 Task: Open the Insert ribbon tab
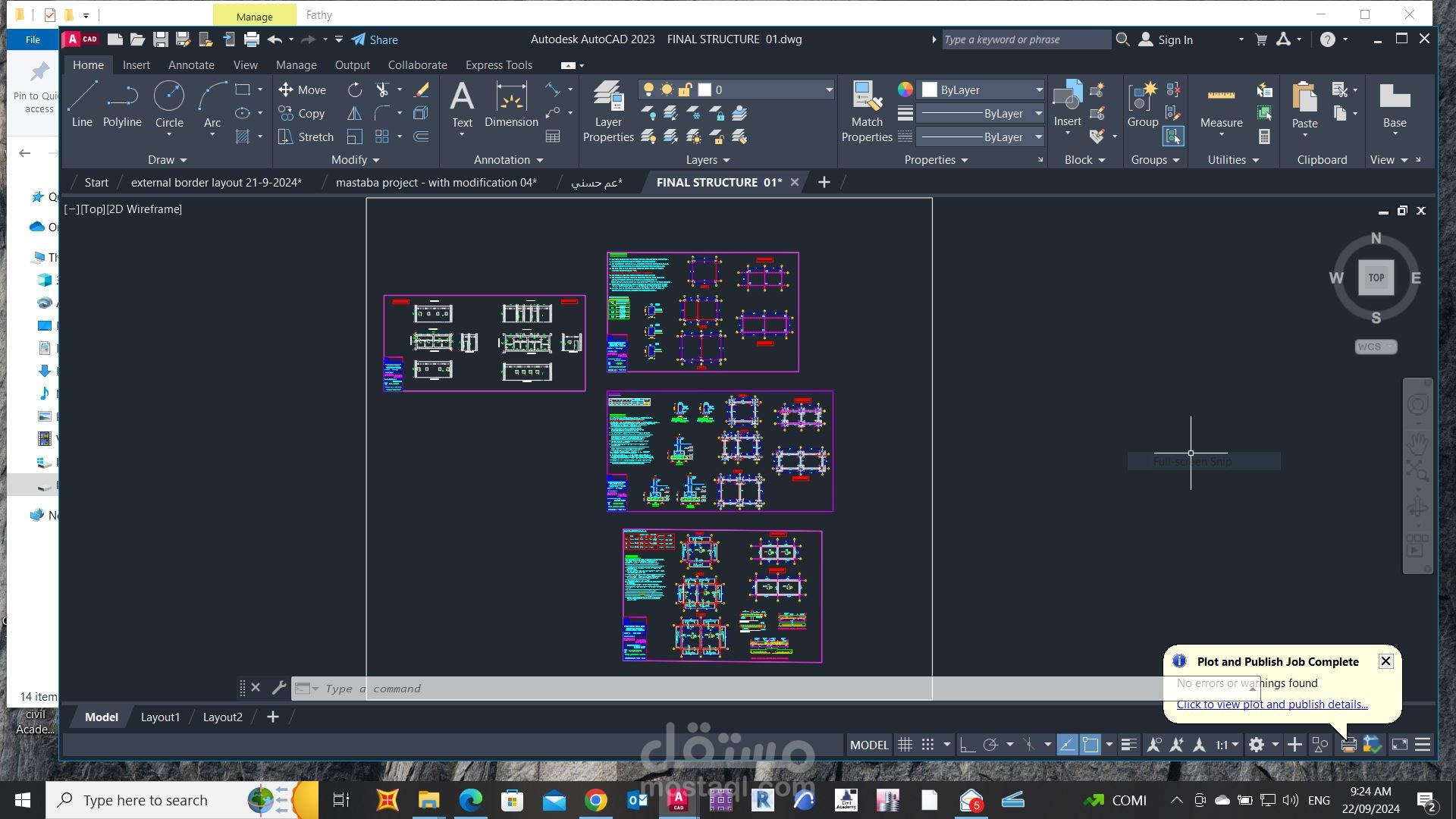point(136,65)
